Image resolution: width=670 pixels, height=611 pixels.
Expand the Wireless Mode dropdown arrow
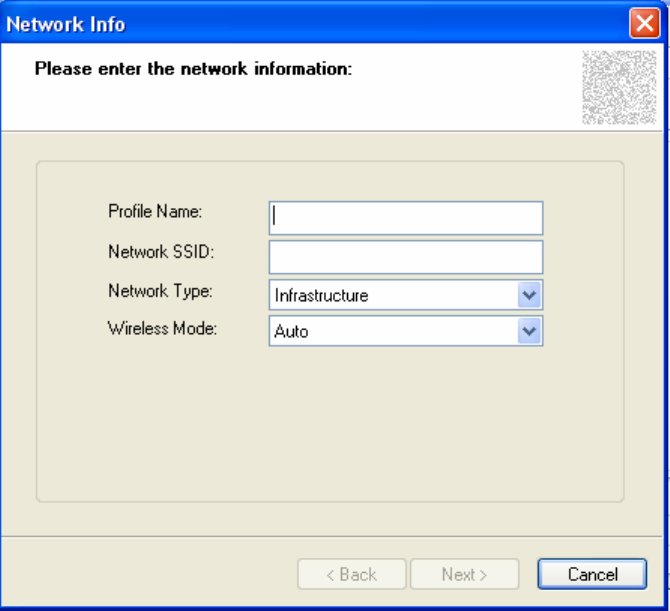pyautogui.click(x=529, y=331)
